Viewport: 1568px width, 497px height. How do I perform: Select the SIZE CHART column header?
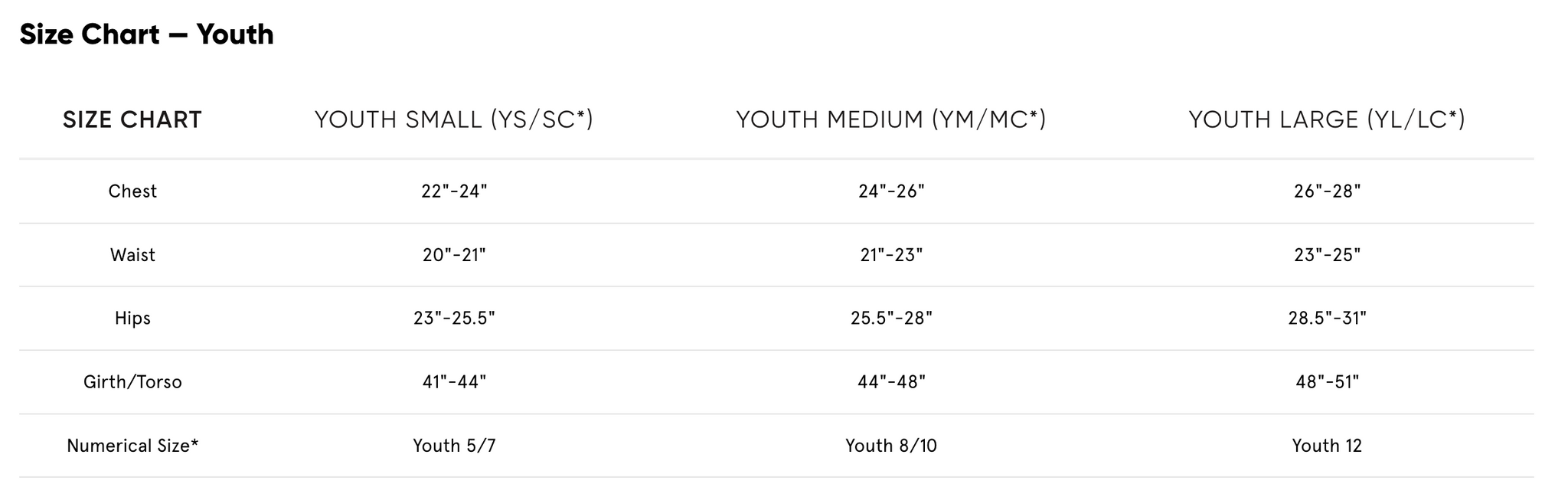click(132, 119)
